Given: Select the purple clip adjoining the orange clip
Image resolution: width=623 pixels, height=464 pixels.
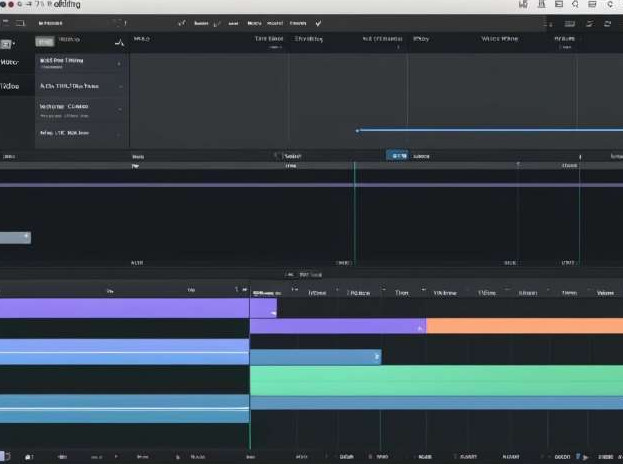Looking at the screenshot, I should [338, 326].
